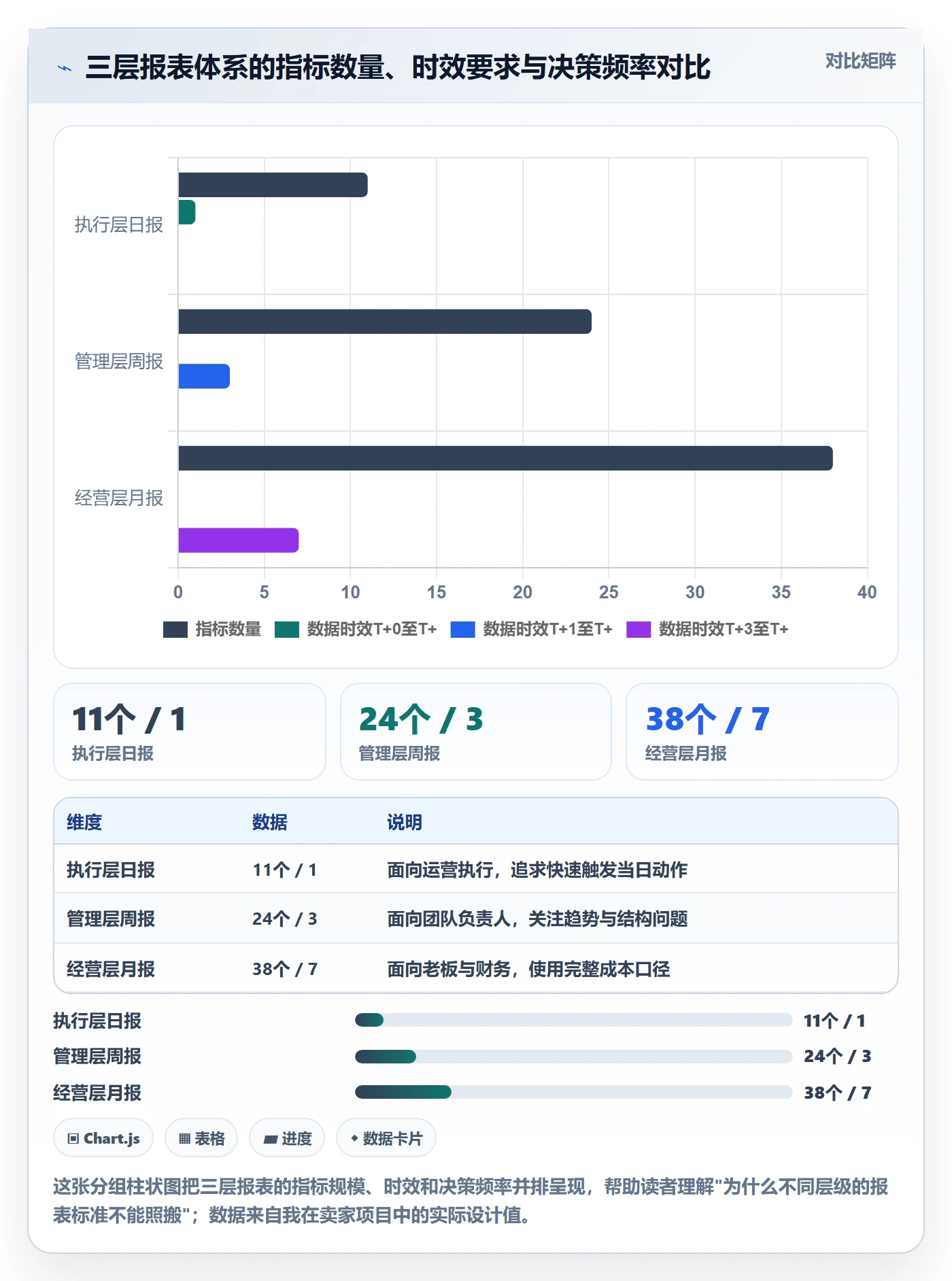Select the 管理层周报 cell in the table
This screenshot has height=1281, width=952.
[x=111, y=919]
